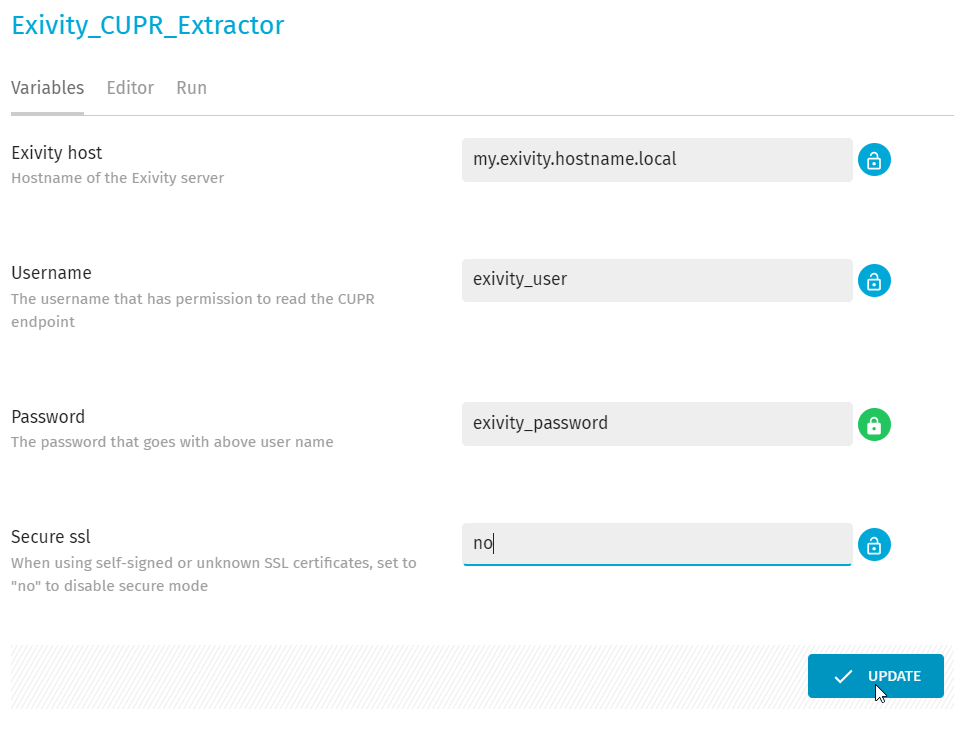The height and width of the screenshot is (734, 959).
Task: Click the Secure ssl input field
Action: [657, 544]
